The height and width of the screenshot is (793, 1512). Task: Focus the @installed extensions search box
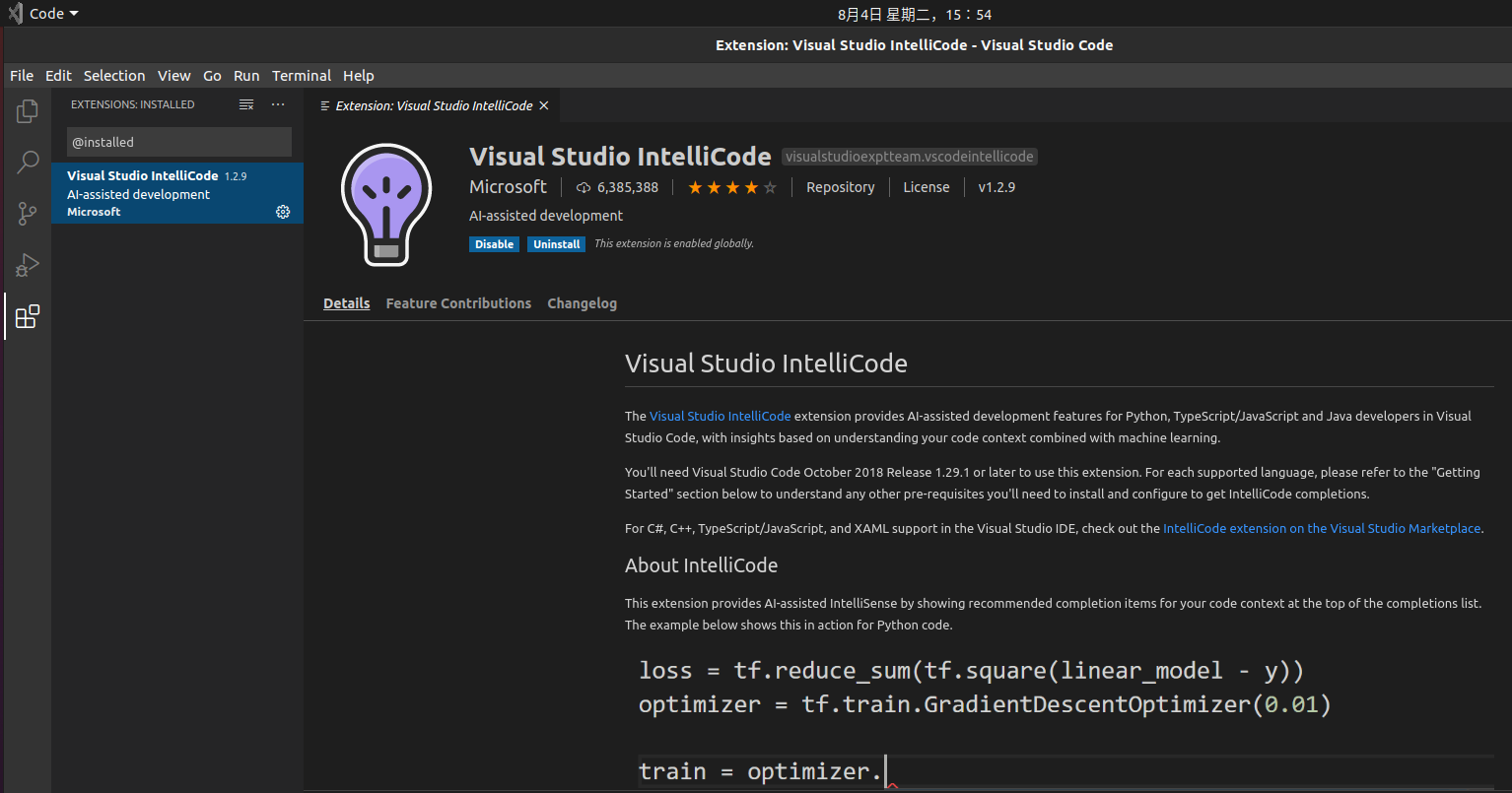pos(179,142)
